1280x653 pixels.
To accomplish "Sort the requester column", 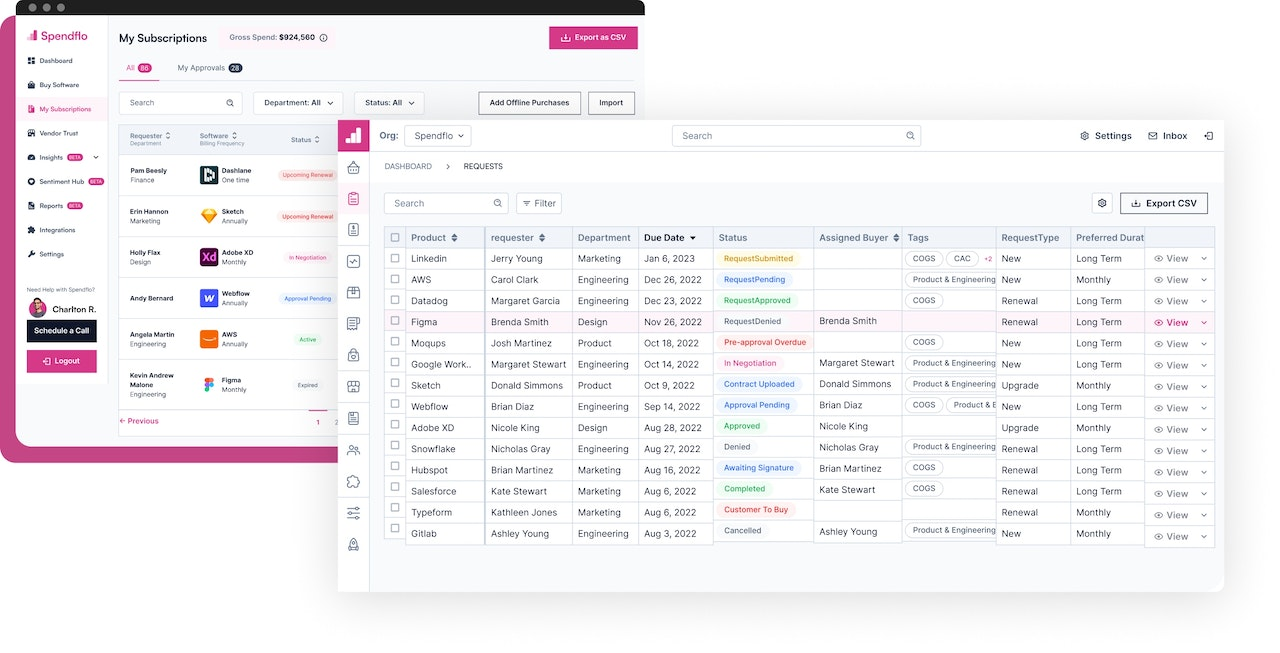I will coord(542,238).
